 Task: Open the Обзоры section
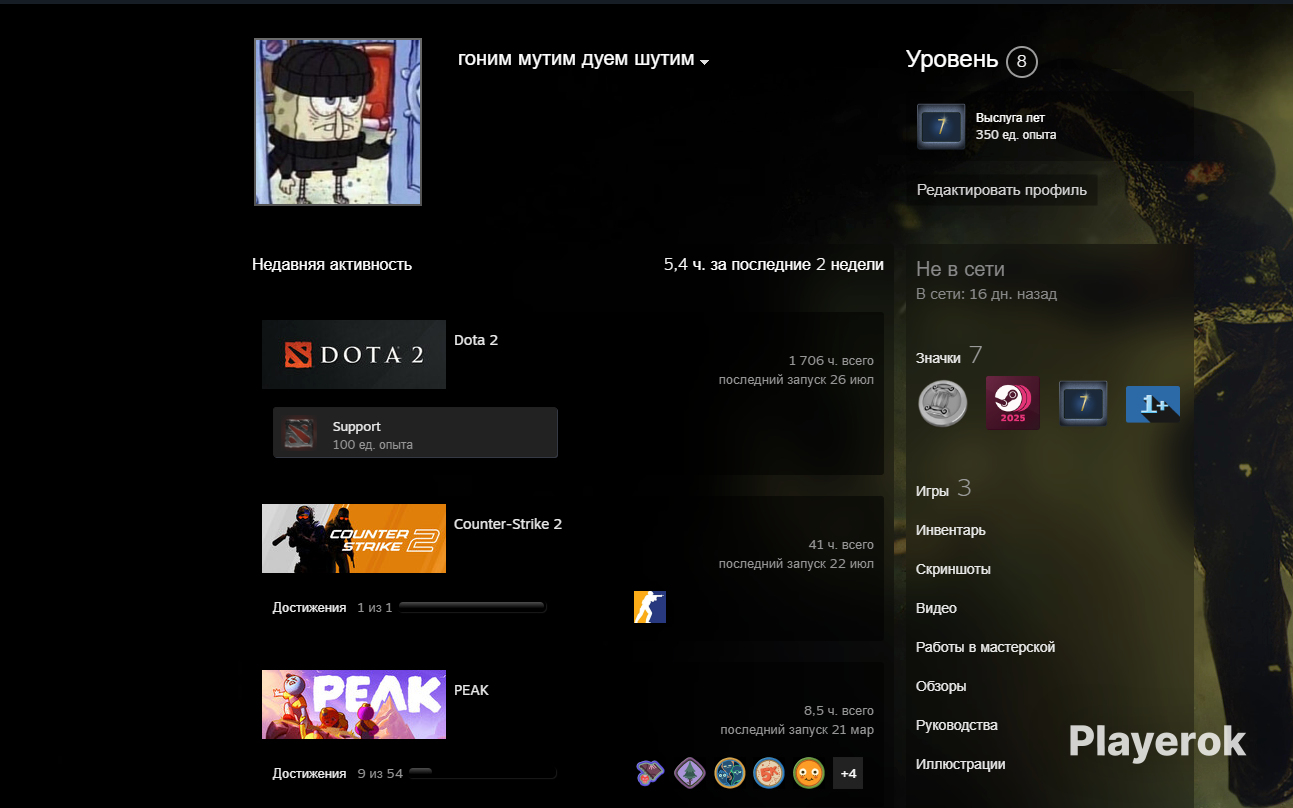click(x=941, y=686)
